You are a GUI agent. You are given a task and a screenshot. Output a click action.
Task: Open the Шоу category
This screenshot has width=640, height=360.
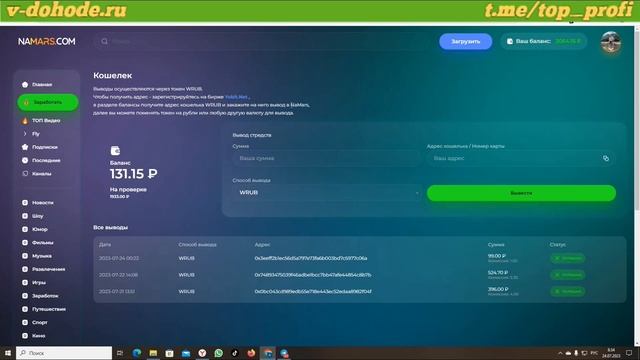(33, 216)
